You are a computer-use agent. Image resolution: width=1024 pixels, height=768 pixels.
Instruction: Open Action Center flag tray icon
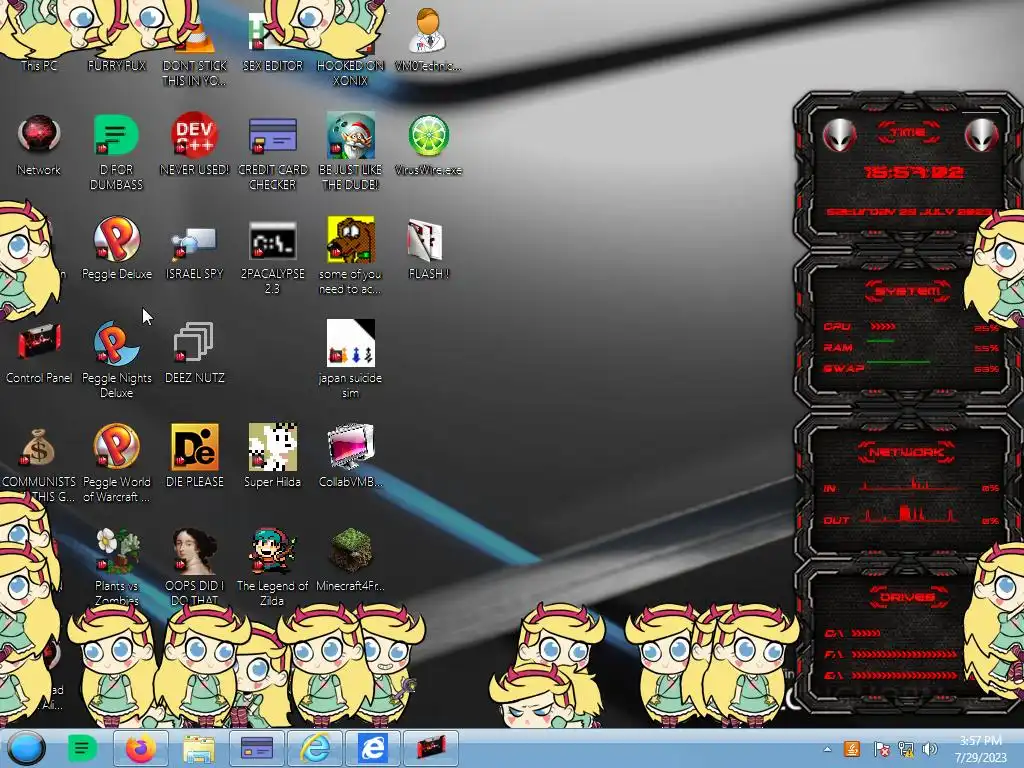[x=881, y=749]
